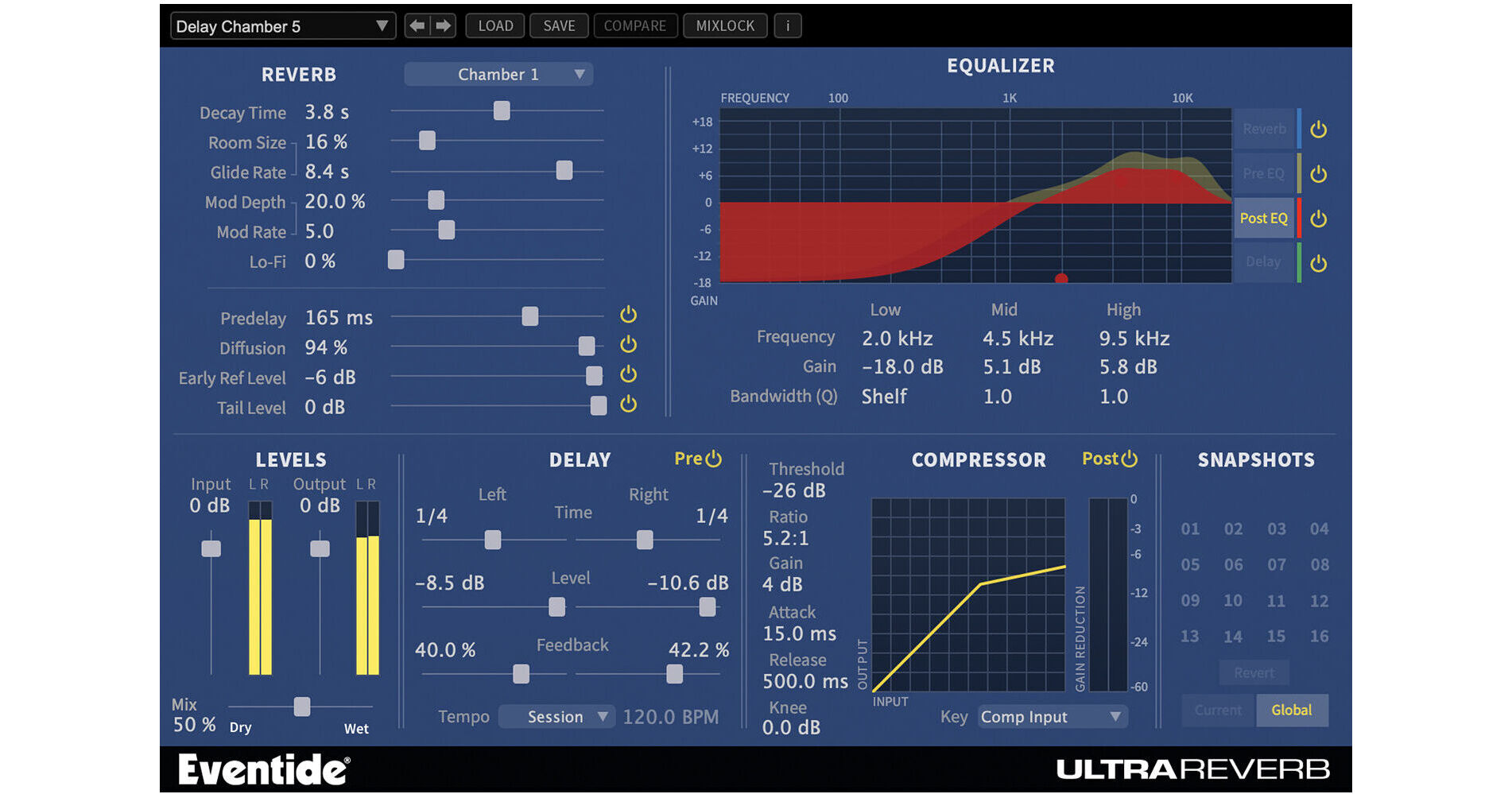Open the plugin info via the i icon
1512x794 pixels.
(x=788, y=25)
